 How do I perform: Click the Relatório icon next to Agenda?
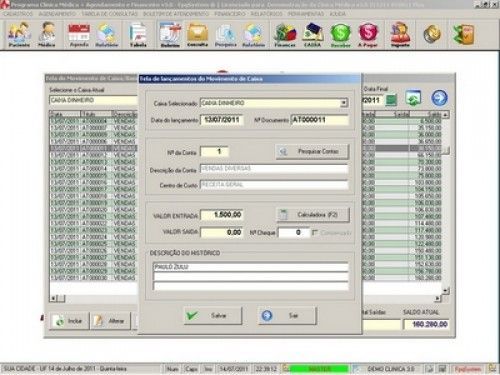click(107, 34)
